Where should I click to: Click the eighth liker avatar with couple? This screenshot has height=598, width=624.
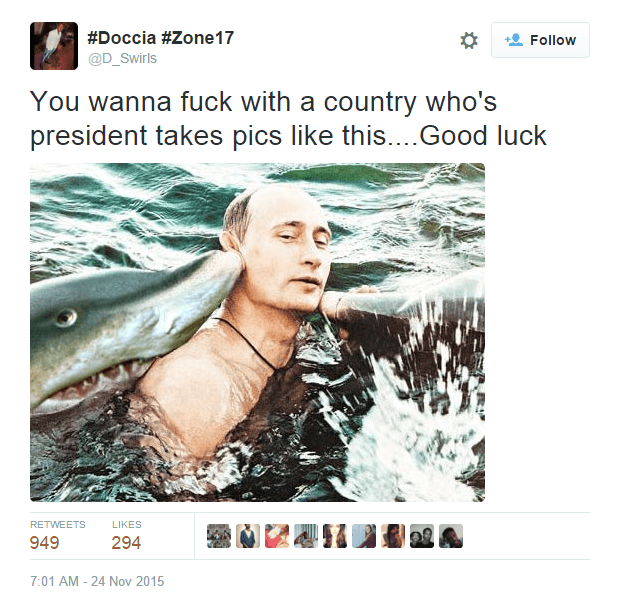click(422, 536)
